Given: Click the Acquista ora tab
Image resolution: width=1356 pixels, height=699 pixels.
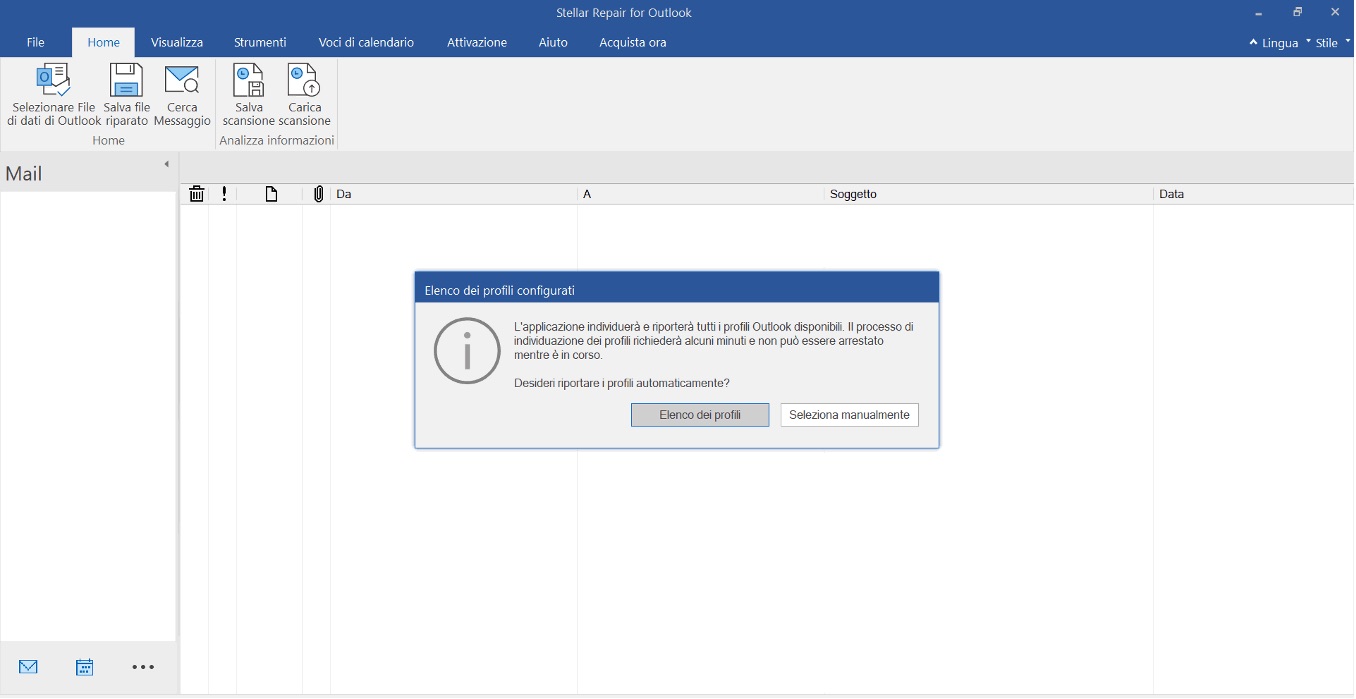Looking at the screenshot, I should point(633,42).
